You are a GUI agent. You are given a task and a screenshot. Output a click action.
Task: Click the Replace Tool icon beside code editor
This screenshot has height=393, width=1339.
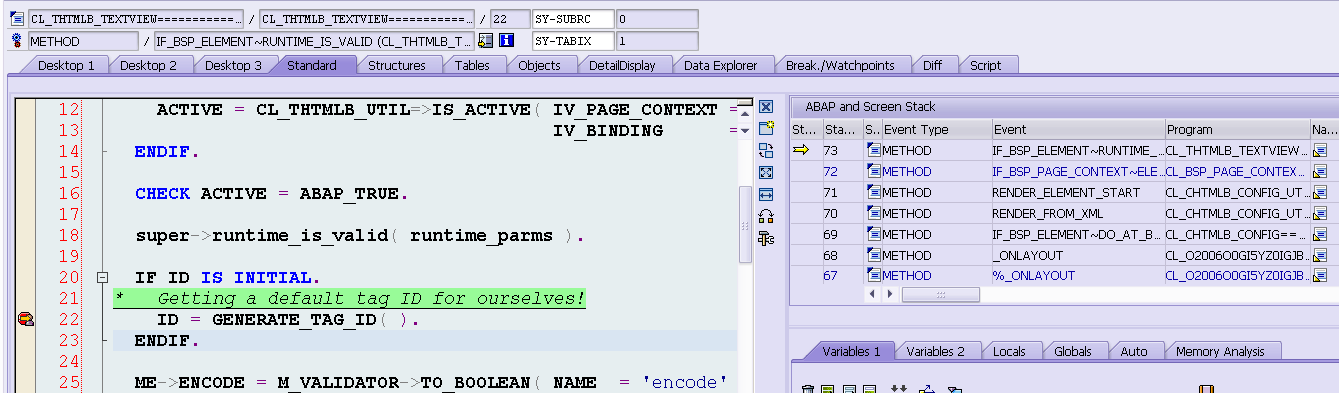(x=766, y=150)
